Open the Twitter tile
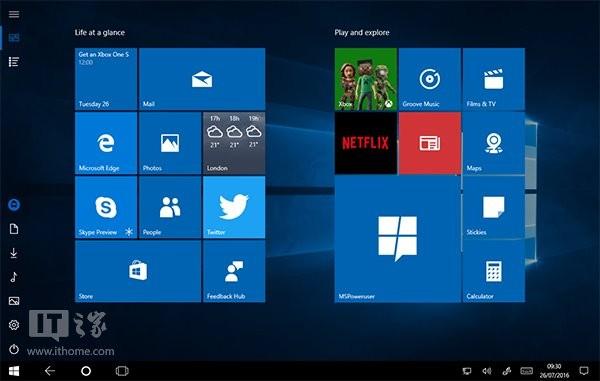Image resolution: width=600 pixels, height=381 pixels. pyautogui.click(x=234, y=207)
